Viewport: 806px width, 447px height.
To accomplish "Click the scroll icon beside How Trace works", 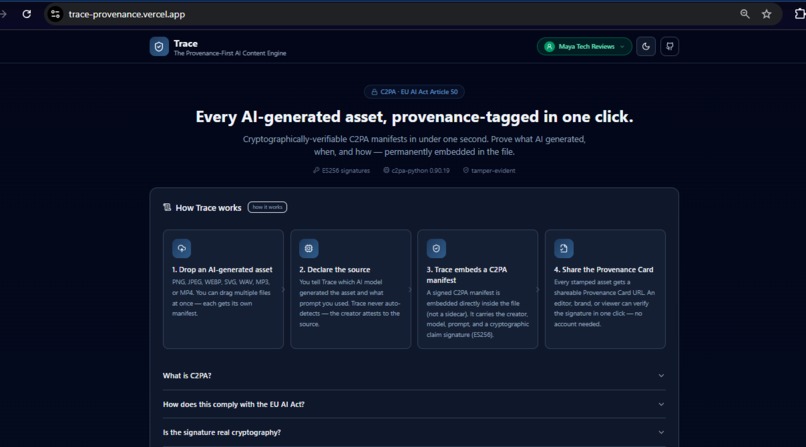I will click(167, 207).
